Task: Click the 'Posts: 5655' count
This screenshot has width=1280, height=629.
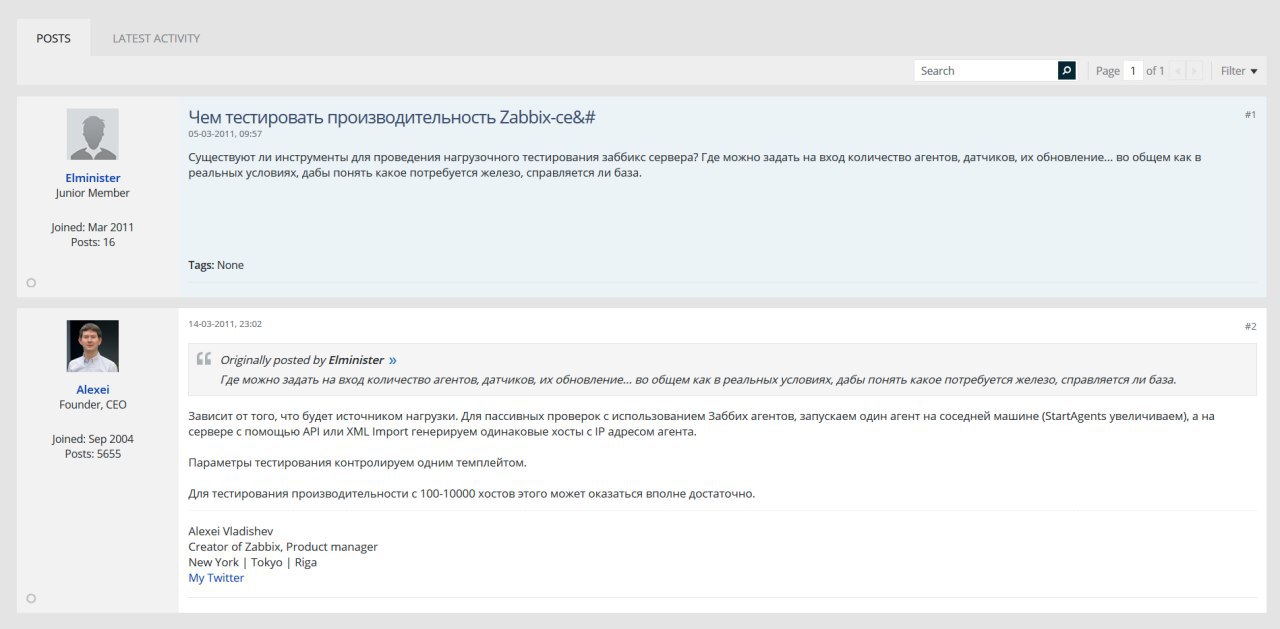Action: [x=93, y=454]
